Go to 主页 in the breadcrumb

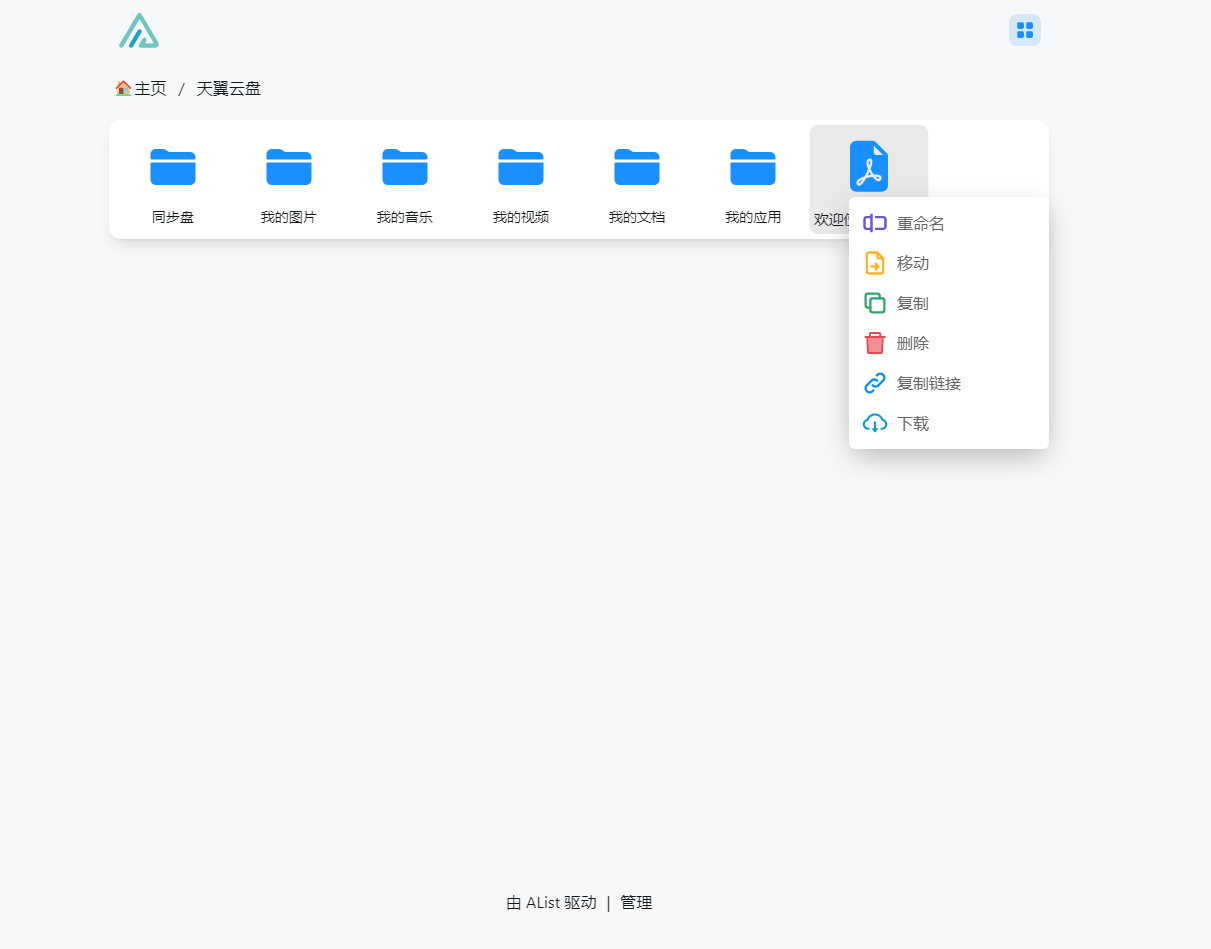(x=151, y=89)
